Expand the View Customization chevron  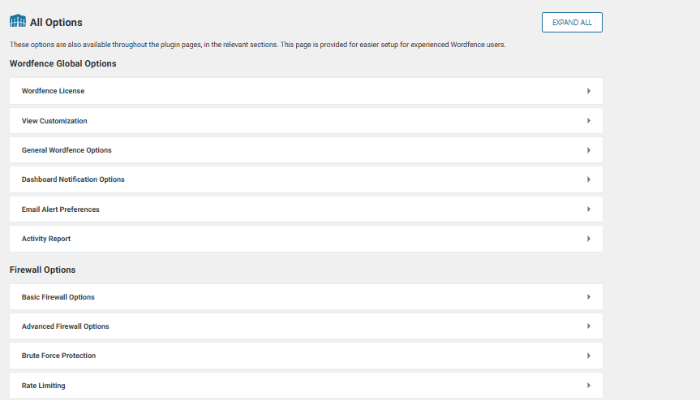(588, 121)
